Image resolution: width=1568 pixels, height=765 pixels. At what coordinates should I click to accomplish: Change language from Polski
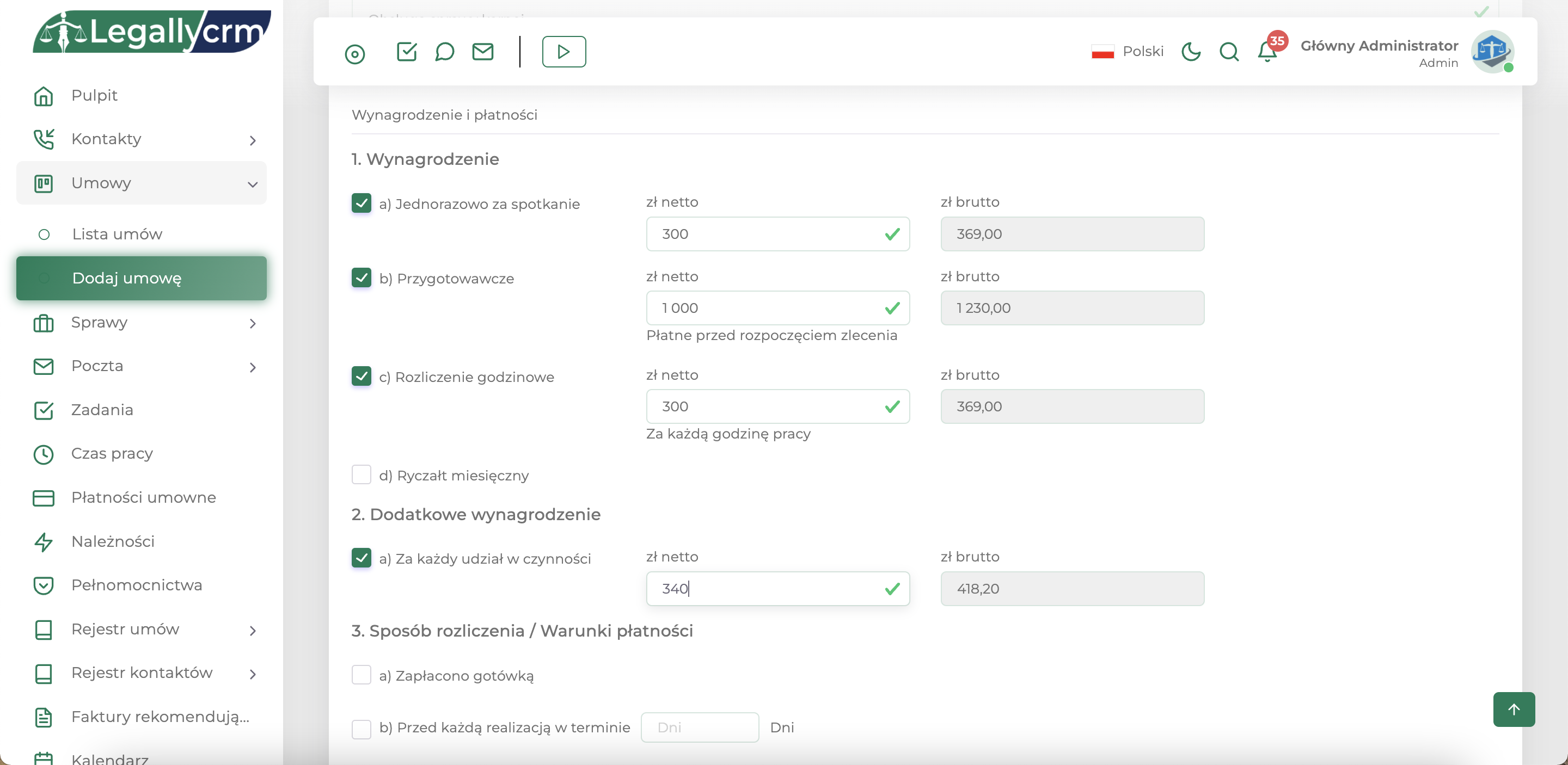1128,52
